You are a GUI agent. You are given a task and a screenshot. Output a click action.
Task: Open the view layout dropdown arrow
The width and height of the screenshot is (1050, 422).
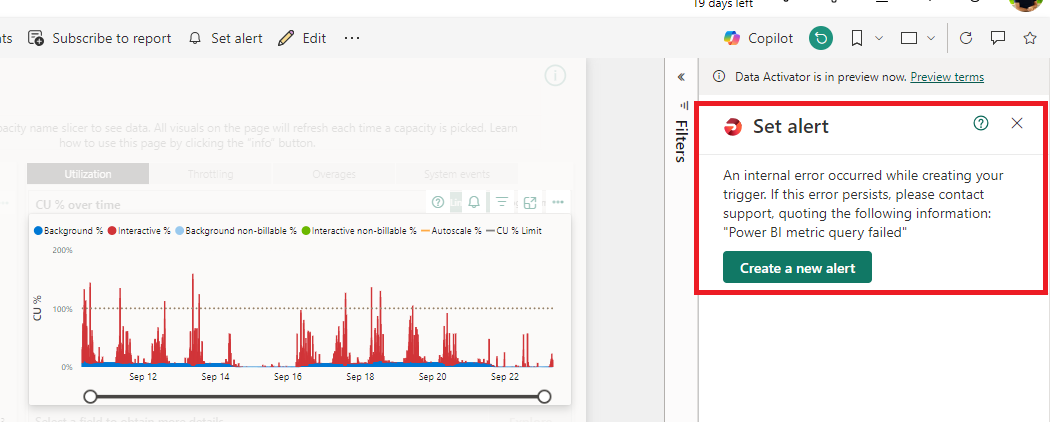930,38
